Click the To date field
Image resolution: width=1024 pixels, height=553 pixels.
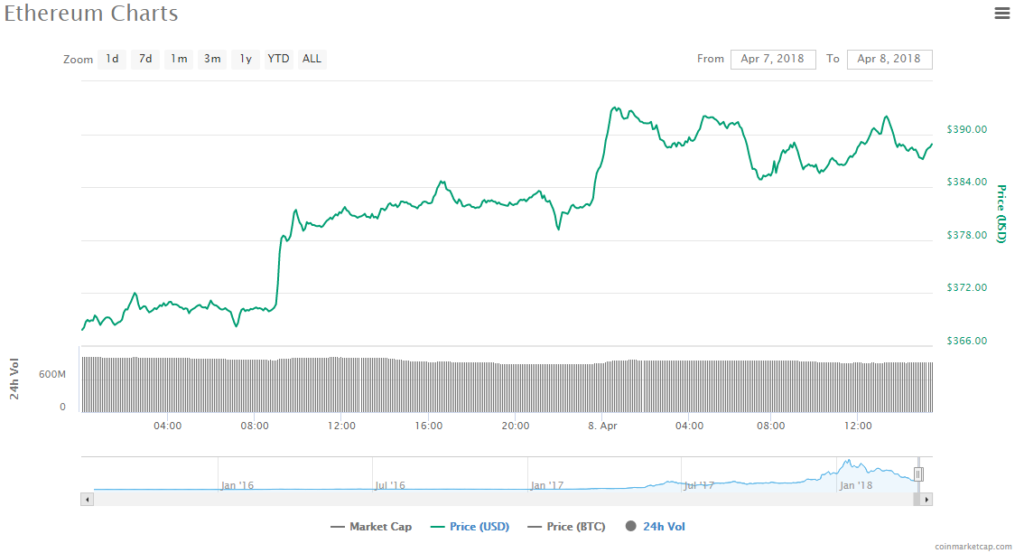889,59
